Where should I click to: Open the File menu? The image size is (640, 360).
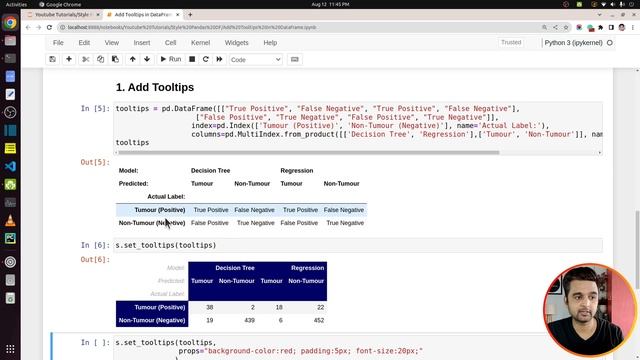pos(58,42)
